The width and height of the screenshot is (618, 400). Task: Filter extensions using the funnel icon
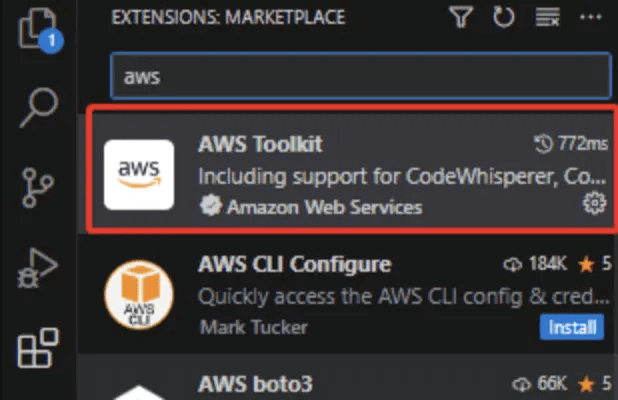[x=460, y=17]
